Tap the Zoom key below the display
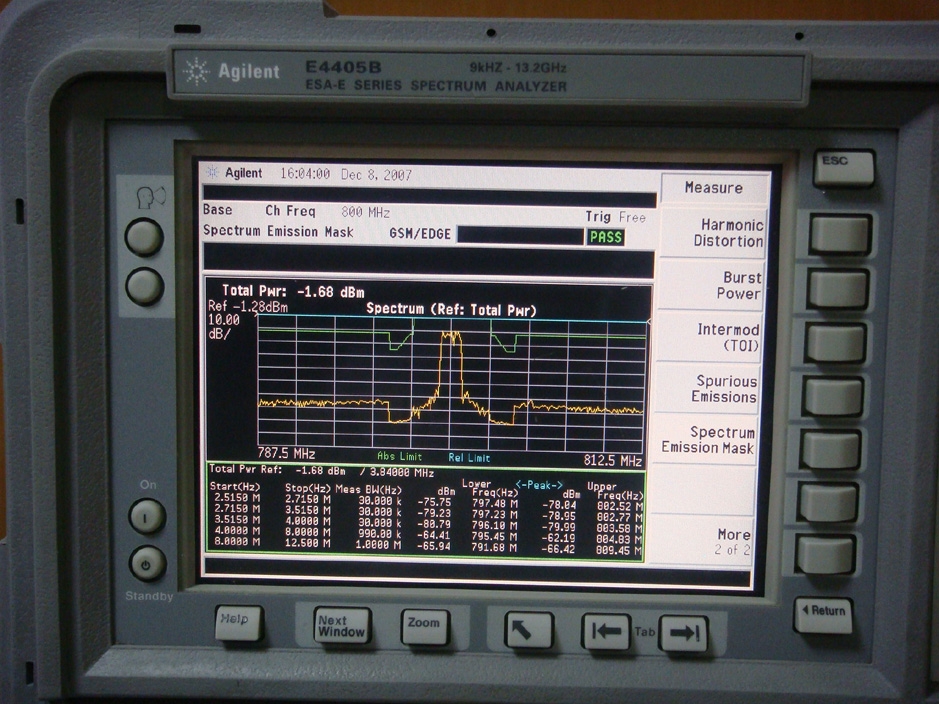This screenshot has width=939, height=704. pos(425,627)
